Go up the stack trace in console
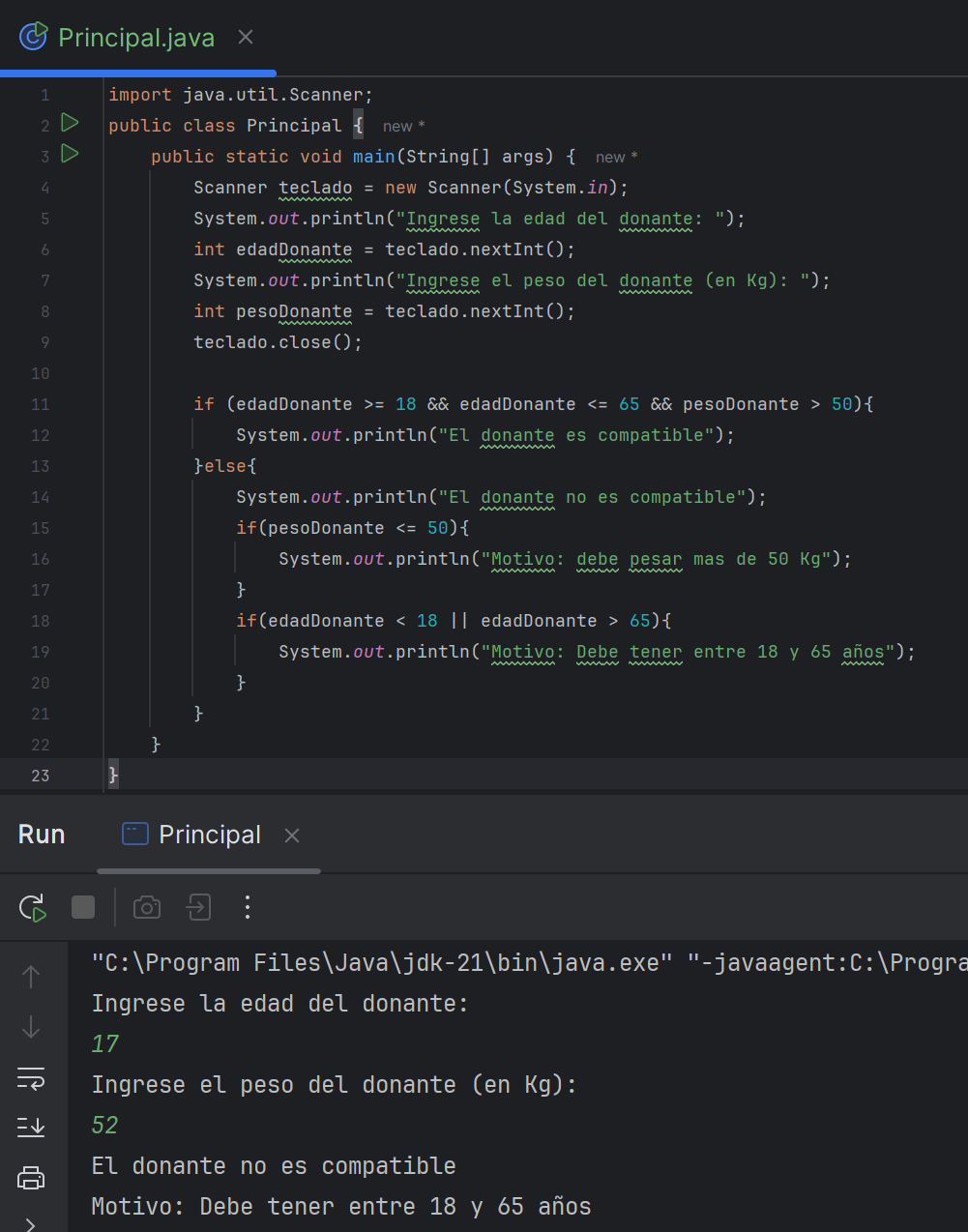The height and width of the screenshot is (1232, 968). point(31,977)
